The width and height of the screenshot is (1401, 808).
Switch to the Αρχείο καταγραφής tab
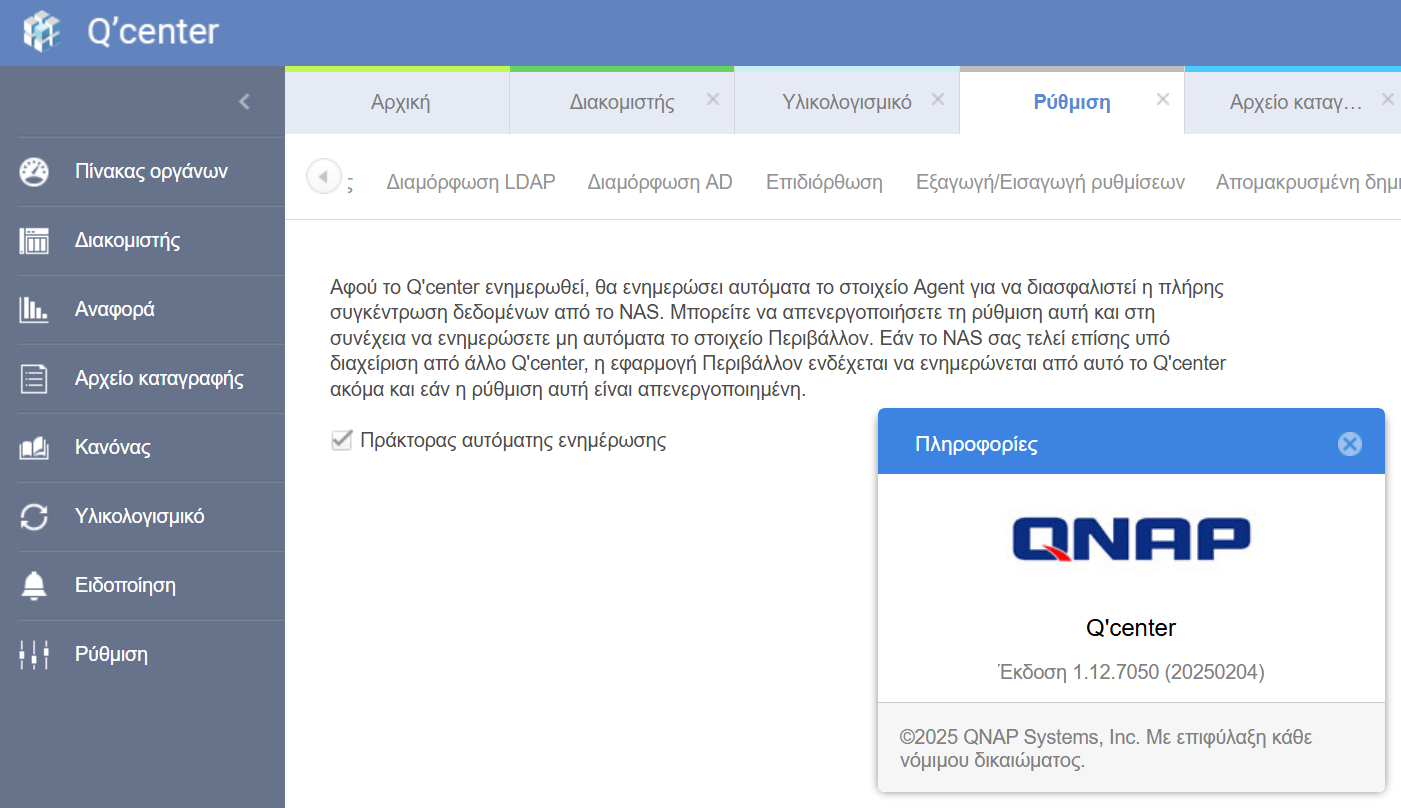pos(1293,102)
